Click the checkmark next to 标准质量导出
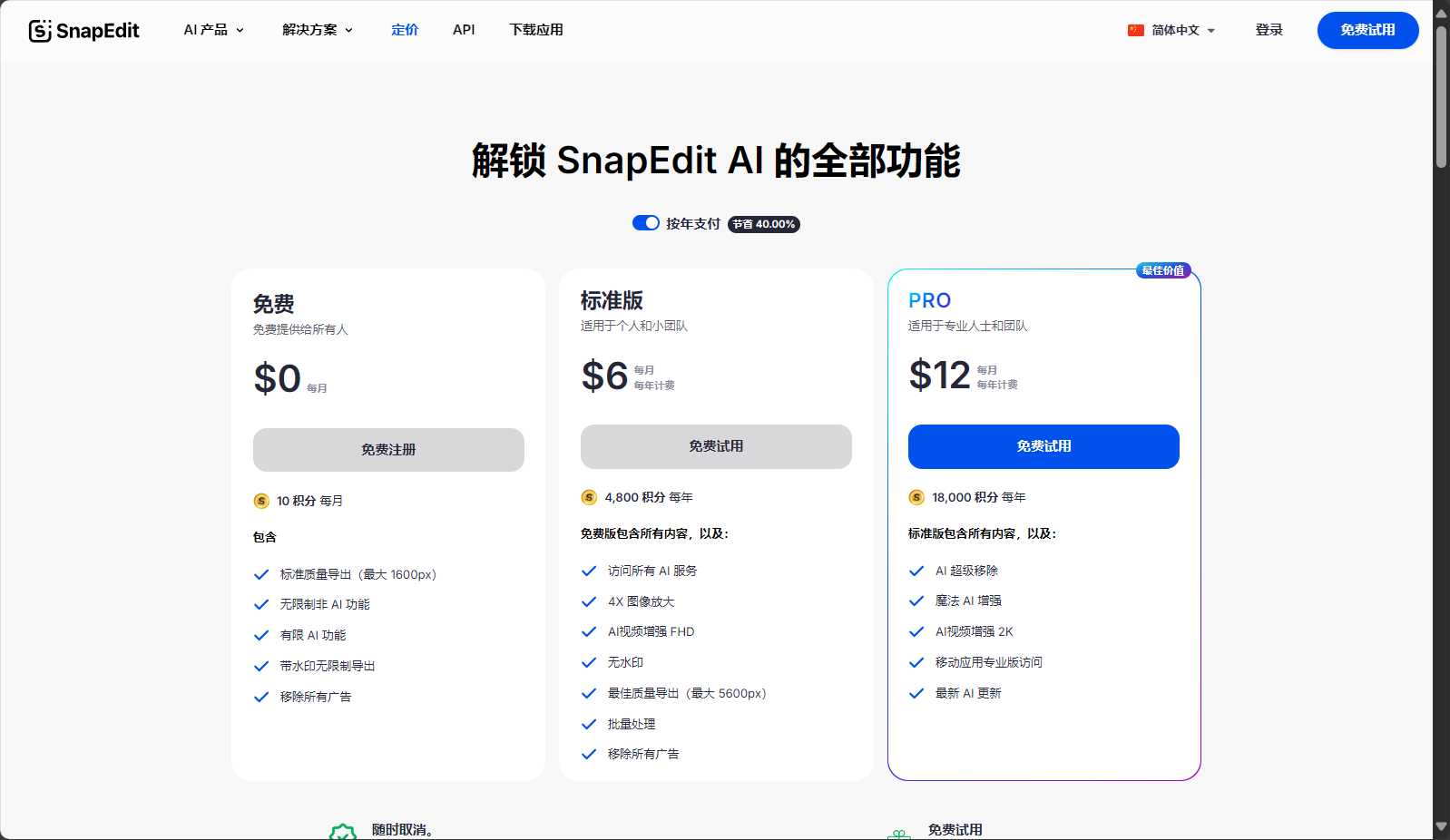Viewport: 1450px width, 840px height. tap(261, 574)
